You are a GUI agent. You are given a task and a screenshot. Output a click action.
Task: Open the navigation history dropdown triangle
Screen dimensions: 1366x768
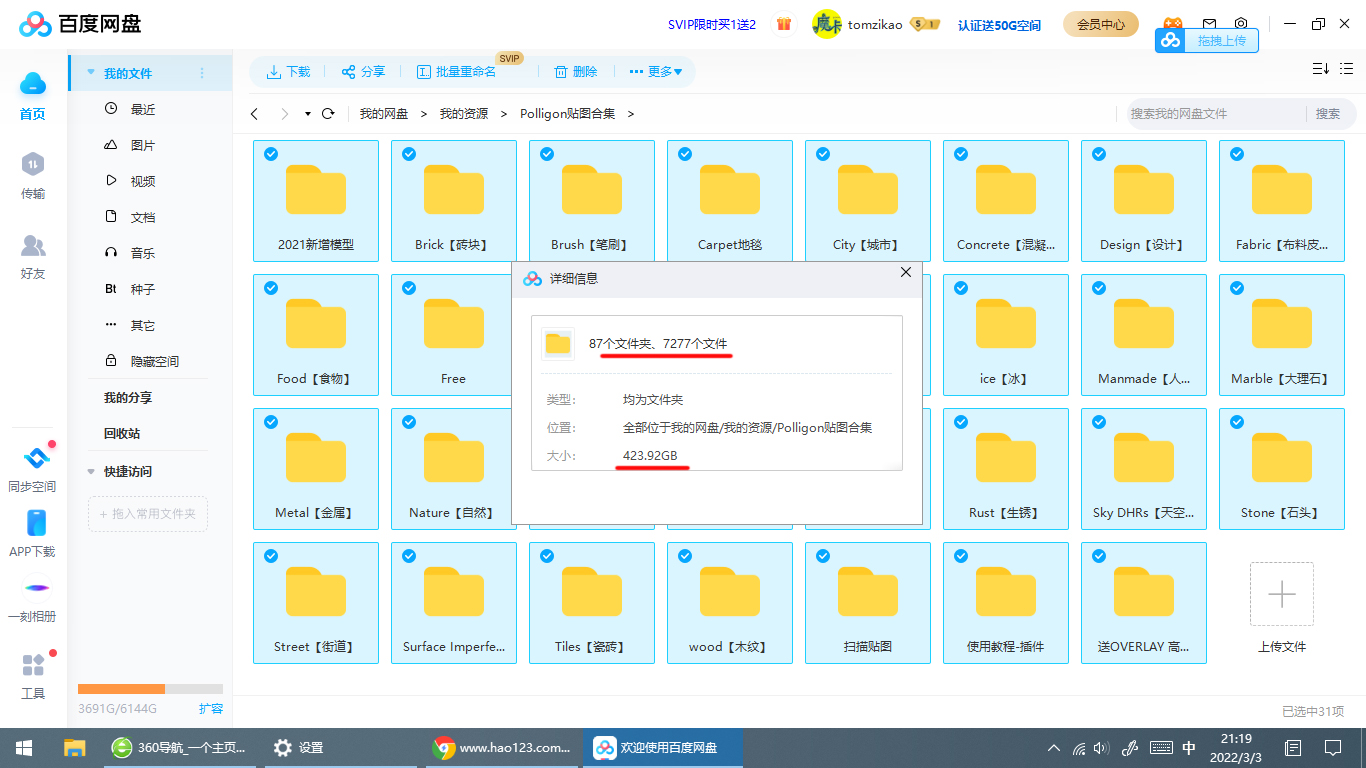click(x=308, y=114)
